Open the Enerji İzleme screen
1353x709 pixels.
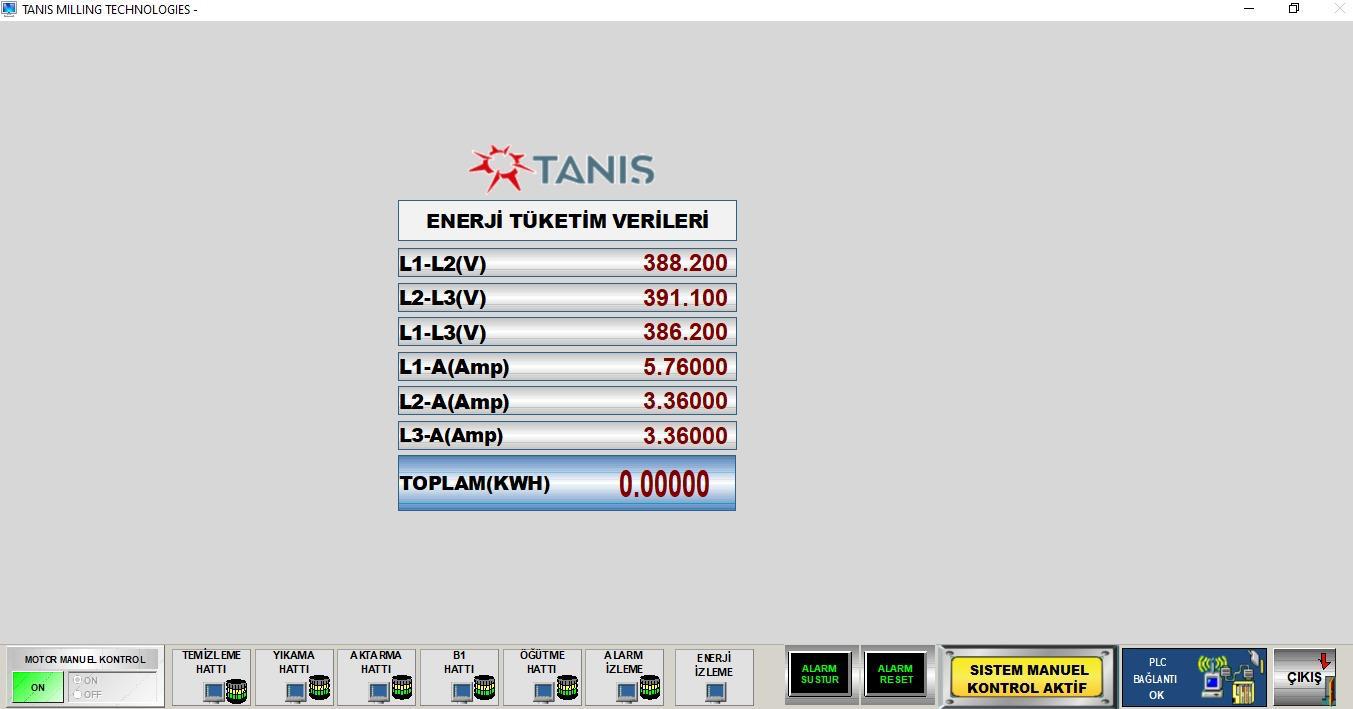pos(714,677)
